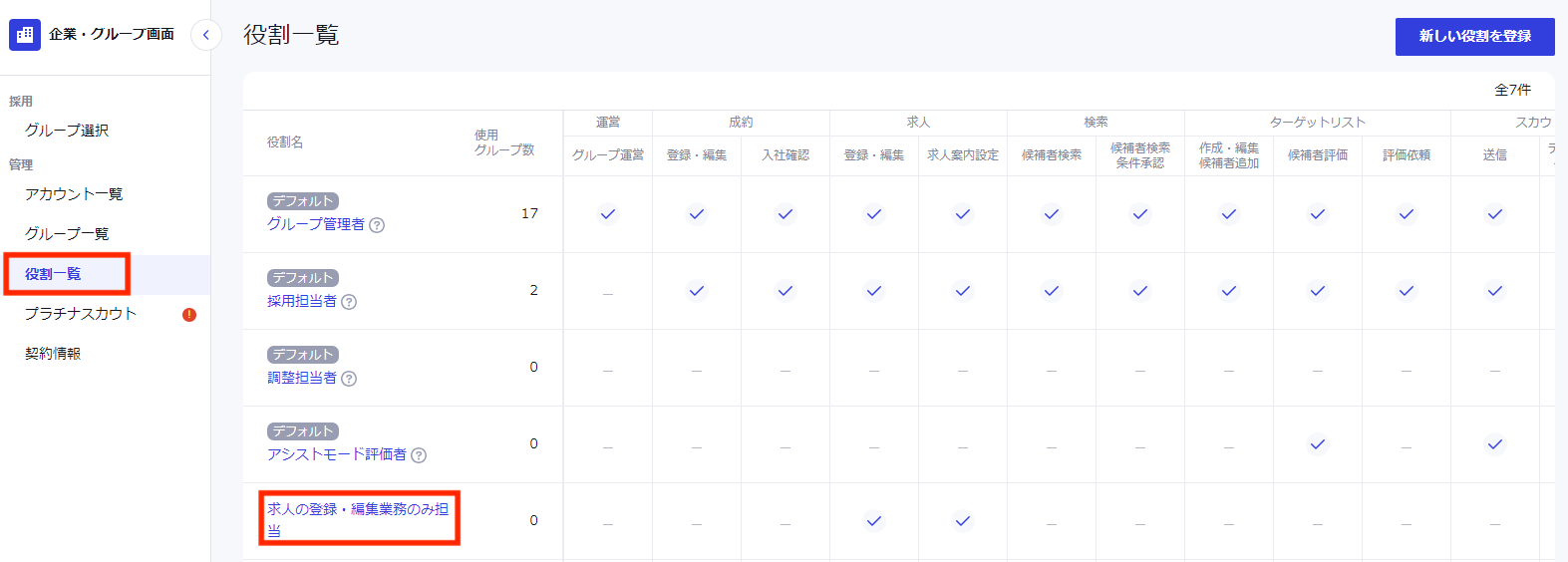Click the 評価依頼 checkmark in the グループ管理者 row

click(1407, 213)
